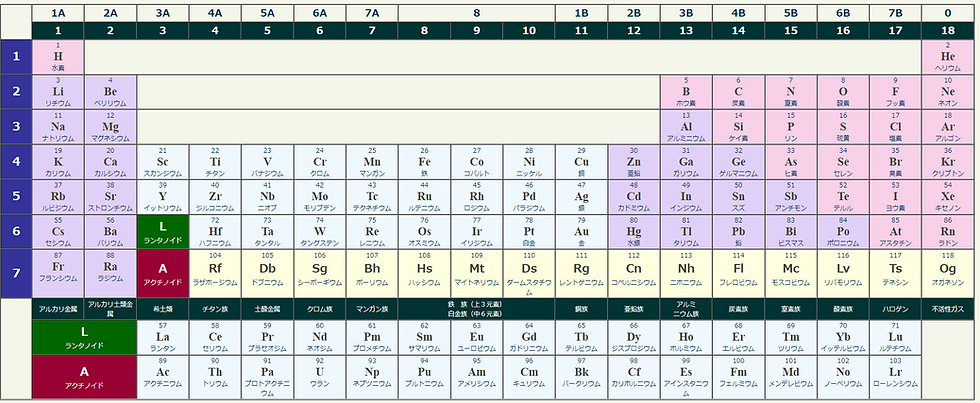Choose the carbon element C 炭素
The width and height of the screenshot is (980, 403).
pyautogui.click(x=738, y=92)
